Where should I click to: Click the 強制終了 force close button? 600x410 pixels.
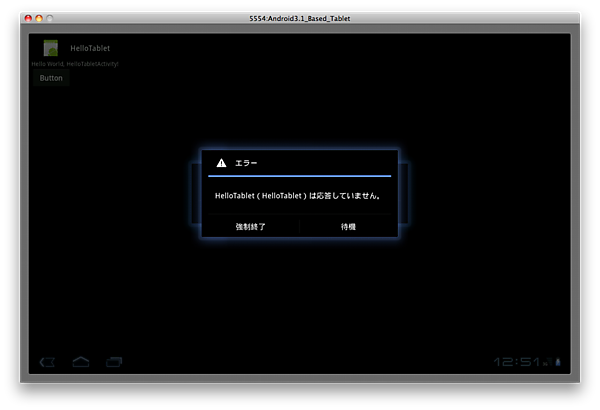point(251,227)
